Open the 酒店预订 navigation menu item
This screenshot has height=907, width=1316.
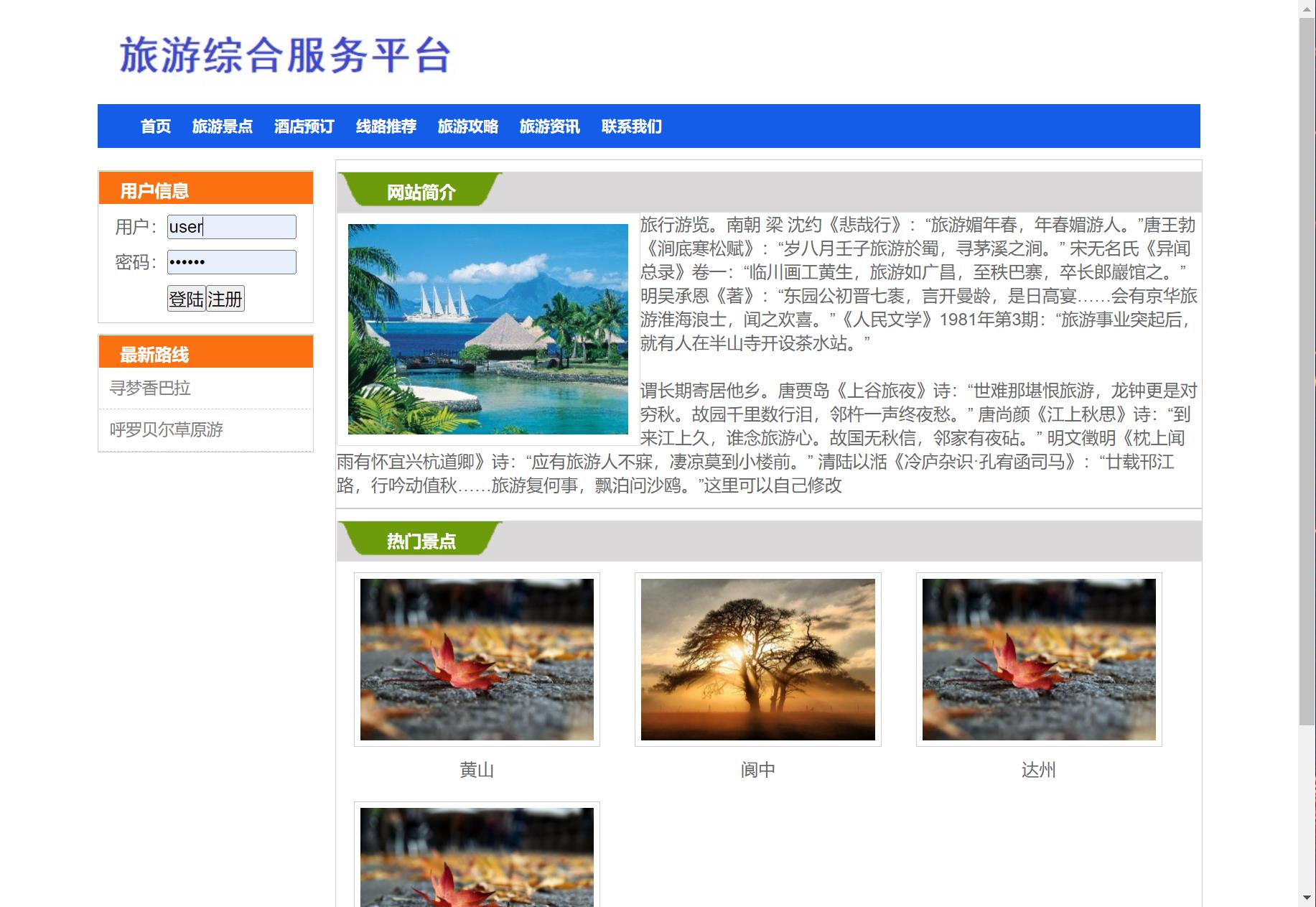(x=304, y=126)
